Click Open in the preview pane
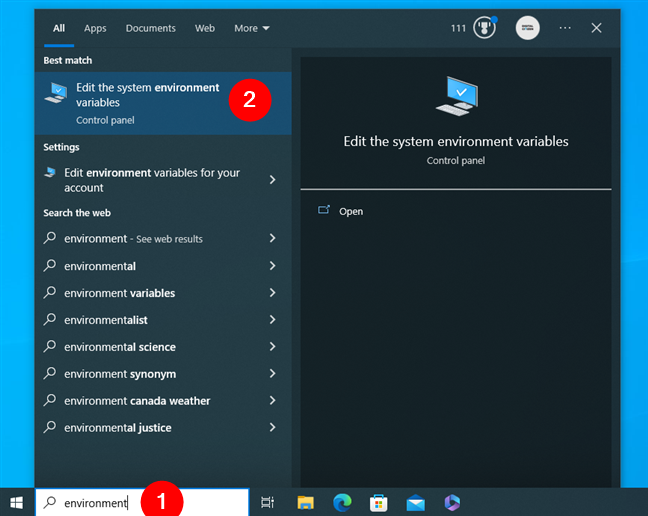This screenshot has height=516, width=648. click(350, 211)
